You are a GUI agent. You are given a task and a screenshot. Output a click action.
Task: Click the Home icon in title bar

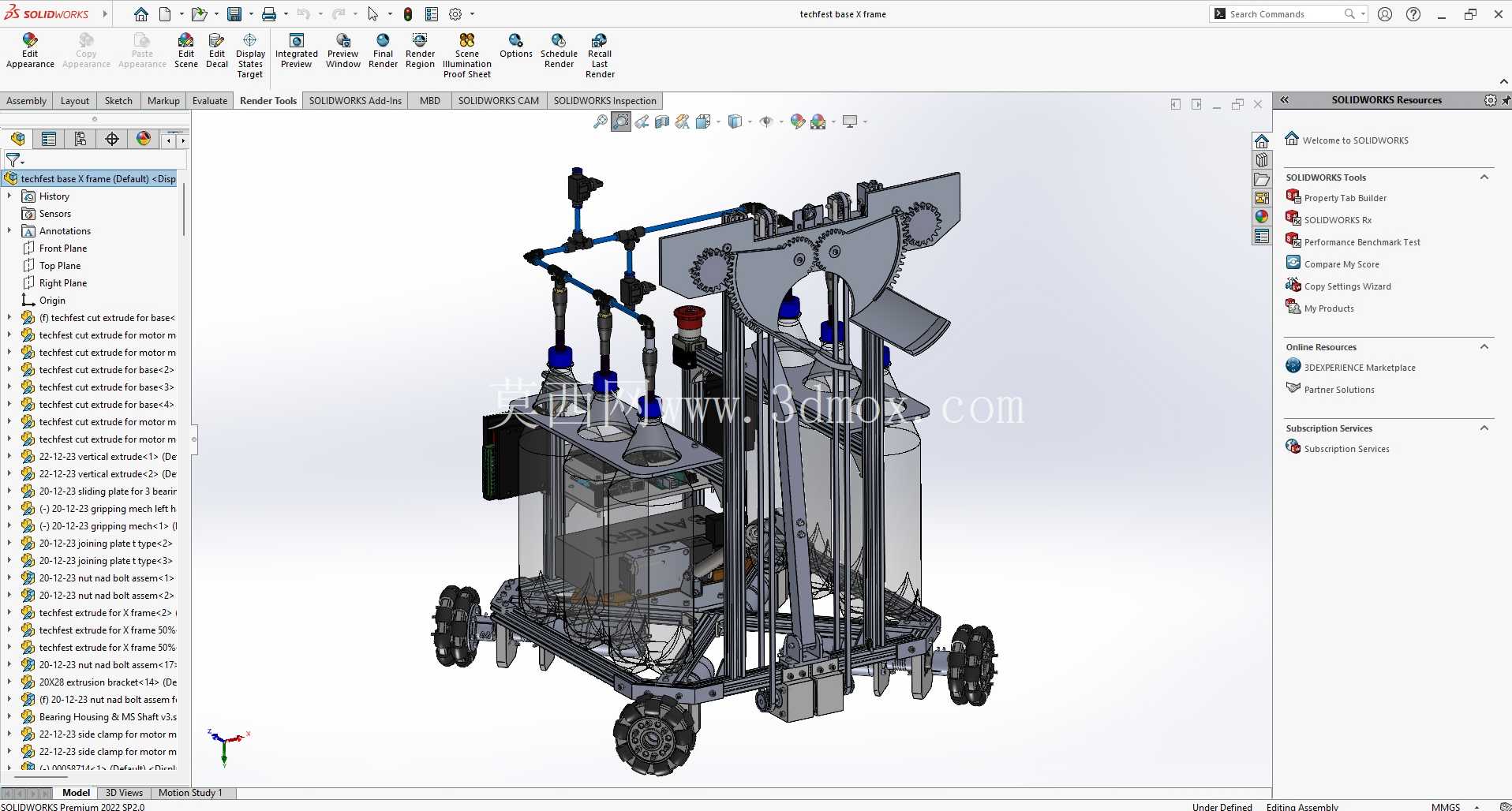tap(141, 14)
